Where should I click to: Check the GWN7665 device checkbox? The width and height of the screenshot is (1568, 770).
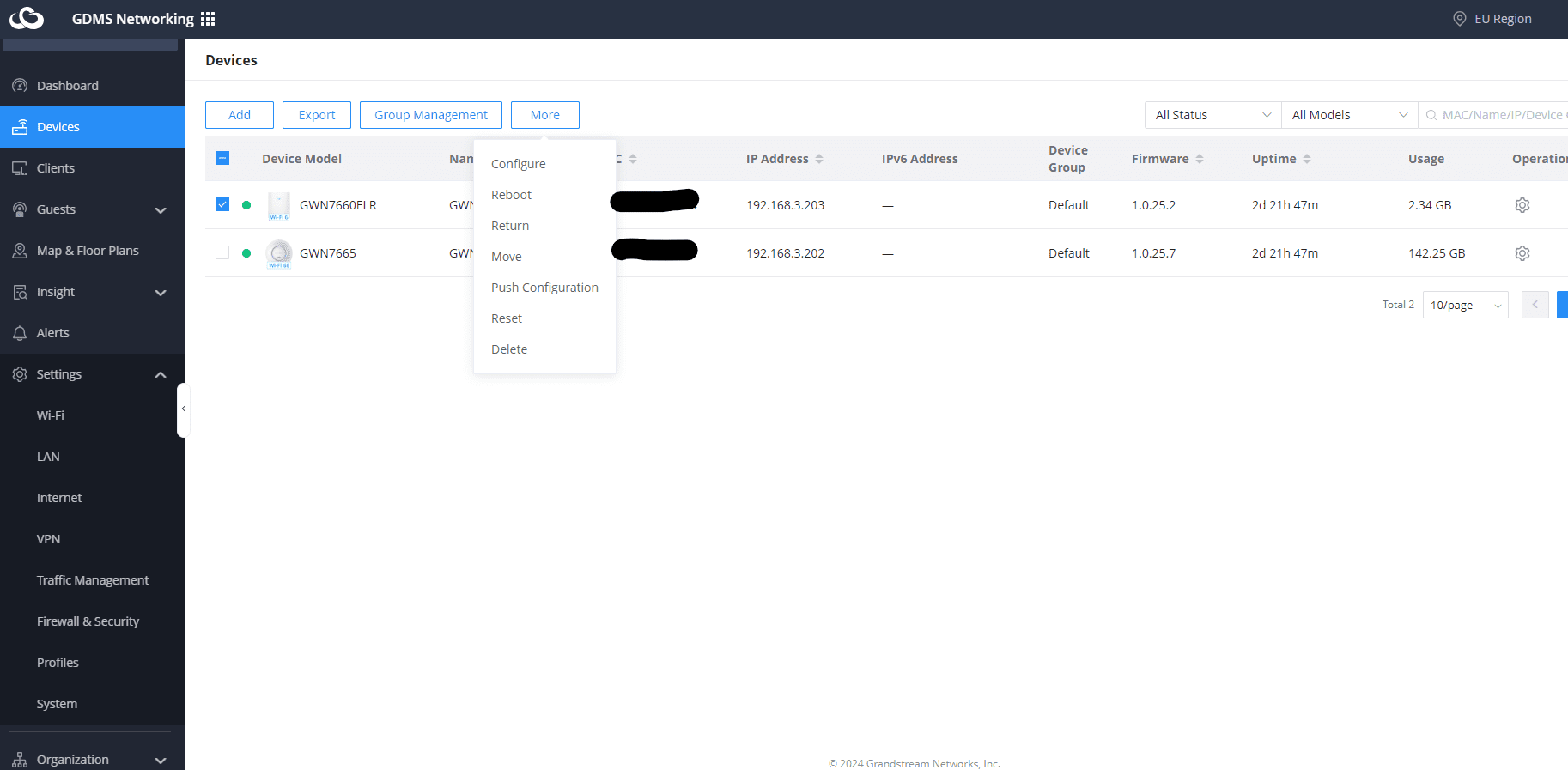(x=222, y=252)
